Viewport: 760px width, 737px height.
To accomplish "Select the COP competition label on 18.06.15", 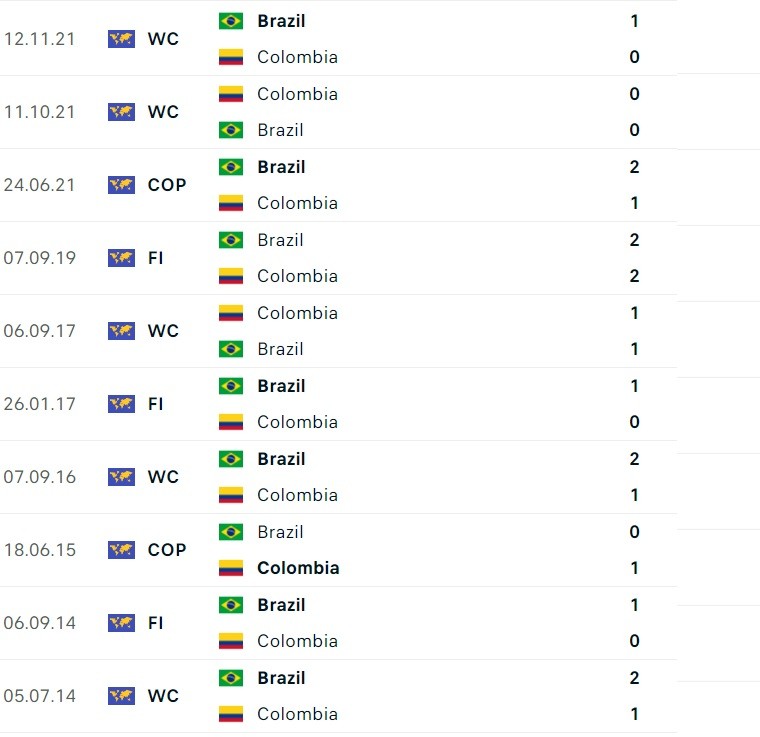I will pyautogui.click(x=167, y=550).
